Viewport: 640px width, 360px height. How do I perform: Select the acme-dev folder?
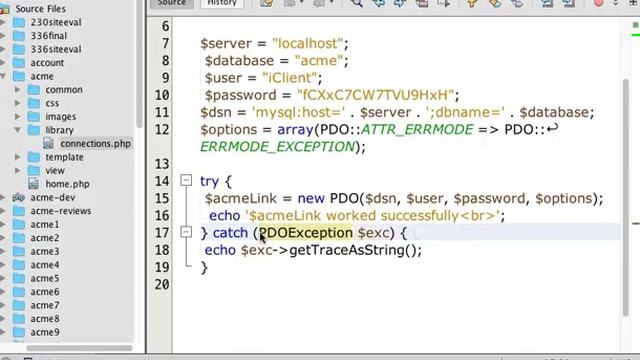pos(53,198)
